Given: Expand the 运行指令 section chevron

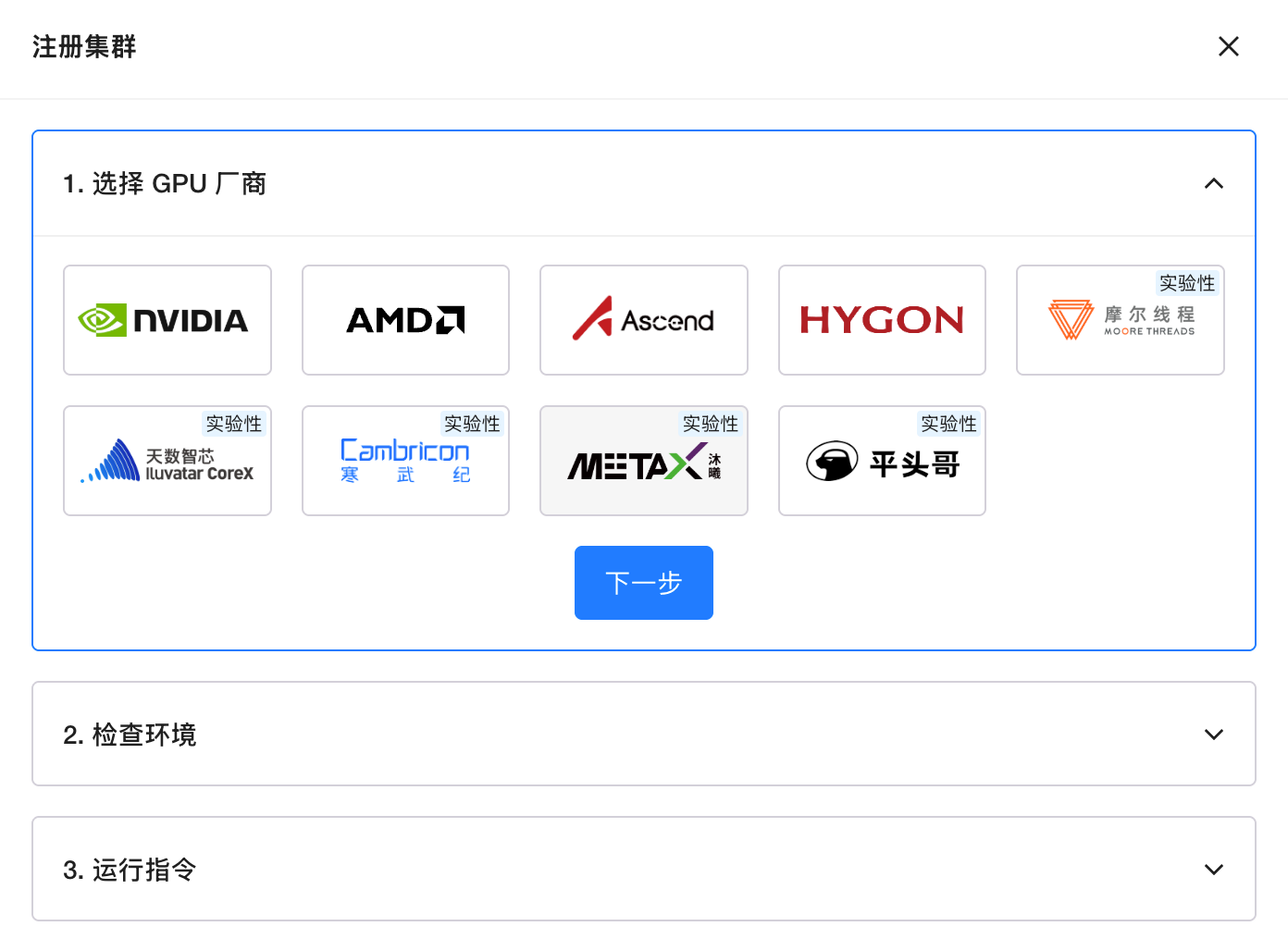Looking at the screenshot, I should tap(1213, 870).
